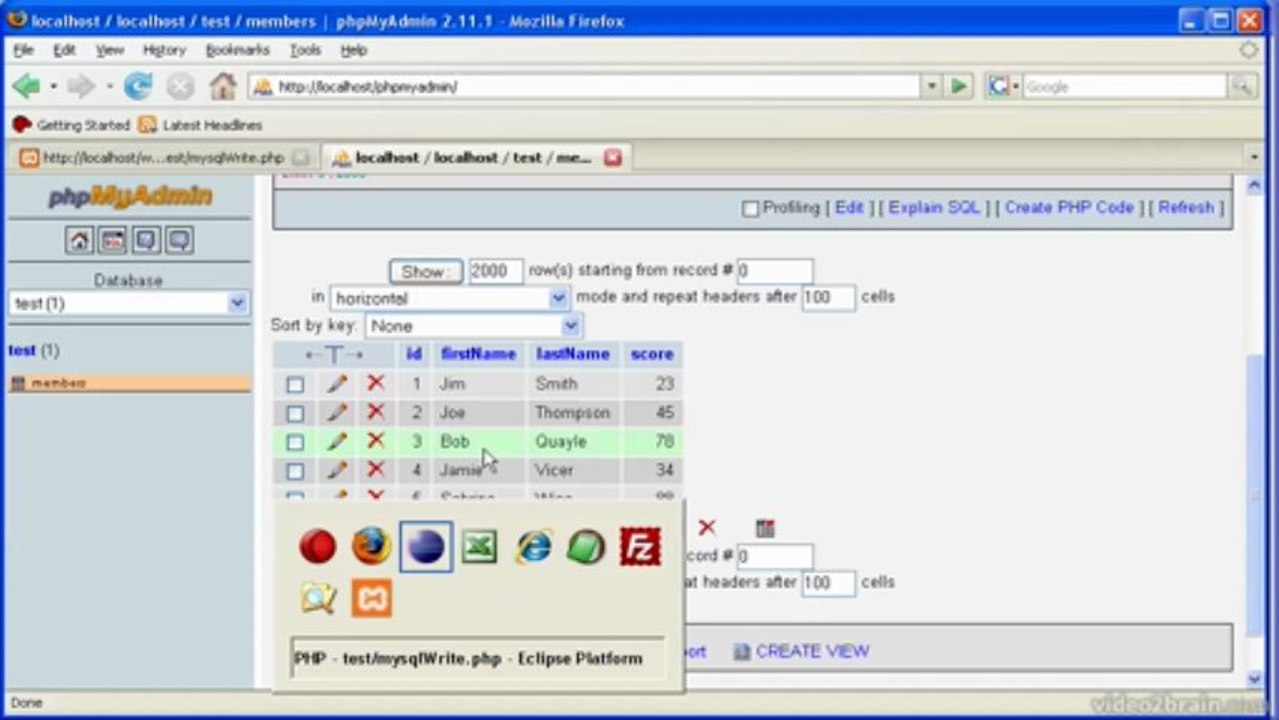Click the Refresh link
Image resolution: width=1279 pixels, height=720 pixels.
pos(1185,208)
